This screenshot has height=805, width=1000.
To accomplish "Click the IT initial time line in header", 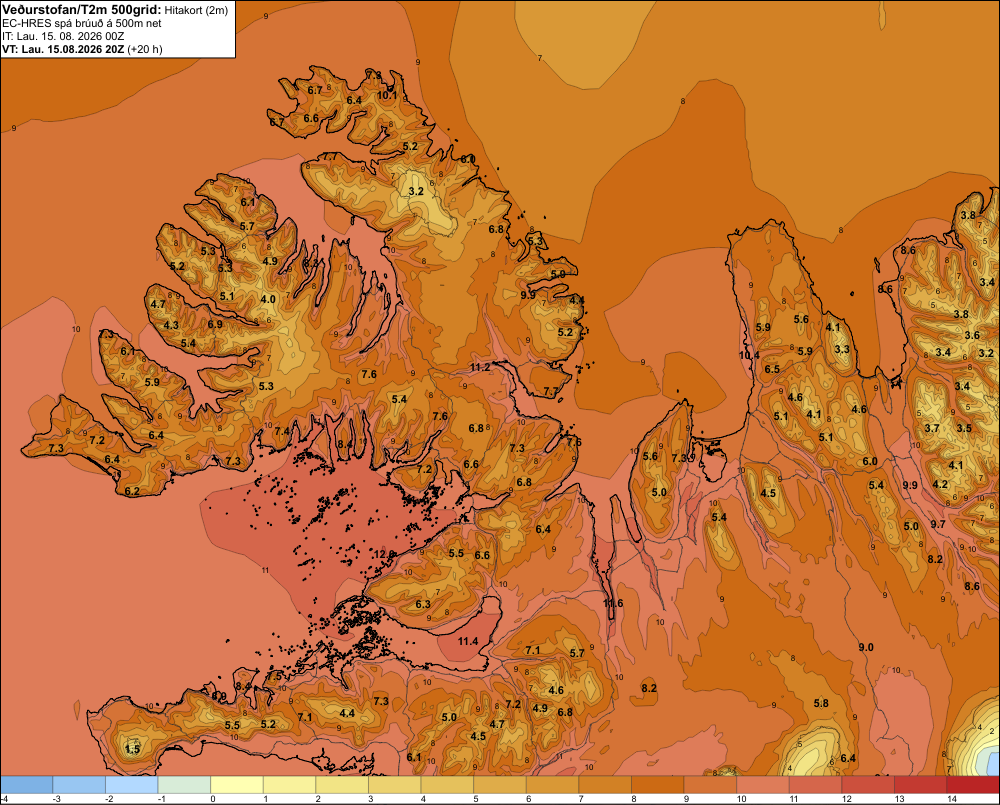I will click(63, 36).
